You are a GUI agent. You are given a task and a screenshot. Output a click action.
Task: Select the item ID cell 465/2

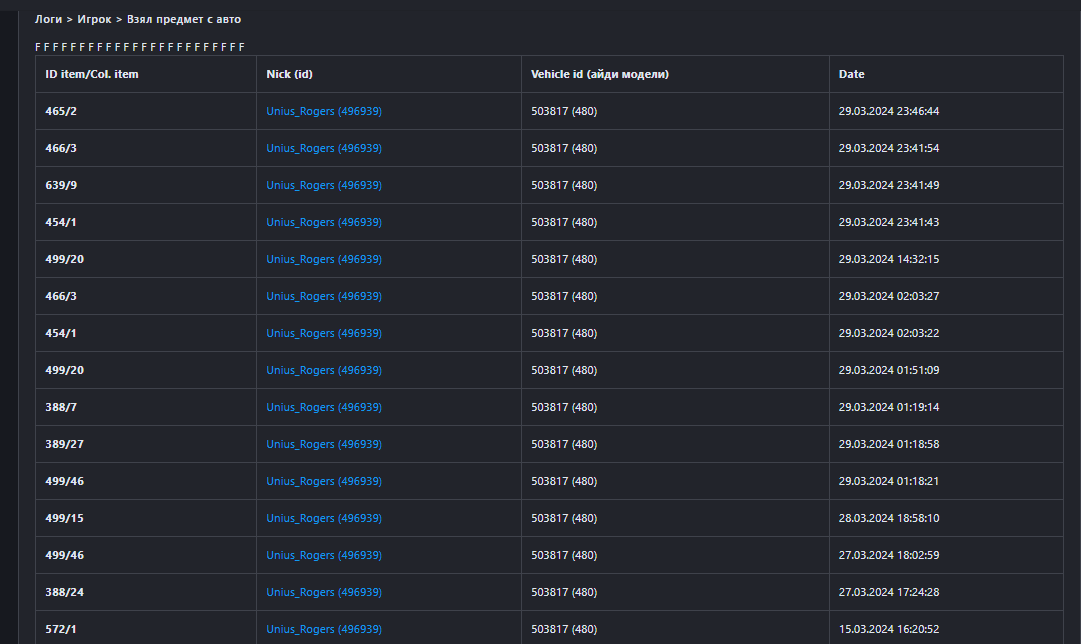point(61,111)
